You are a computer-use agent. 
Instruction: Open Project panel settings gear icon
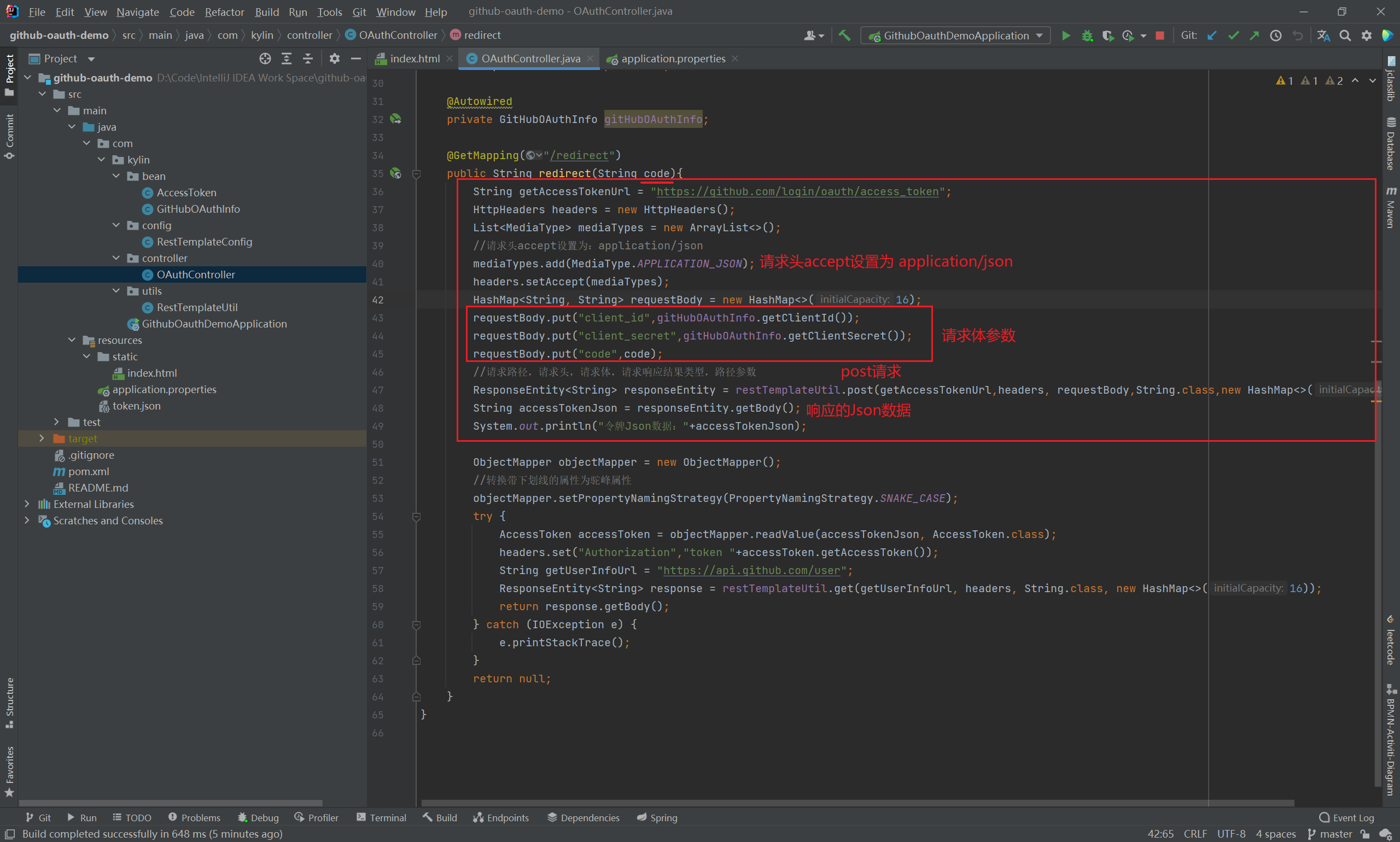coord(334,59)
